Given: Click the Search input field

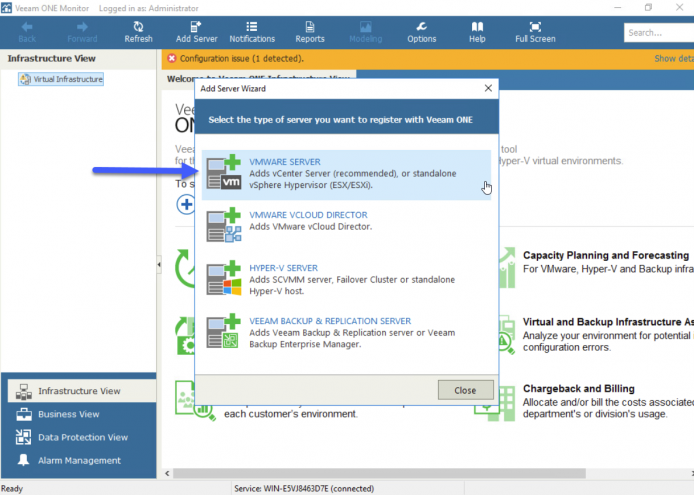Looking at the screenshot, I should [659, 33].
